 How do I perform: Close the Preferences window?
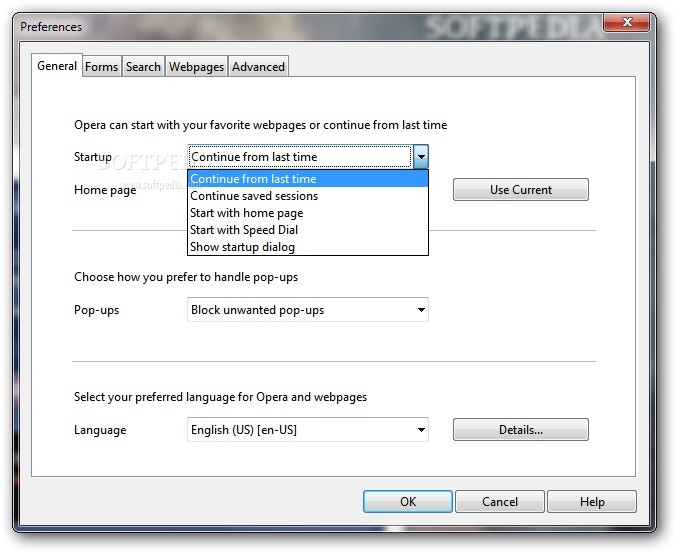tap(627, 22)
